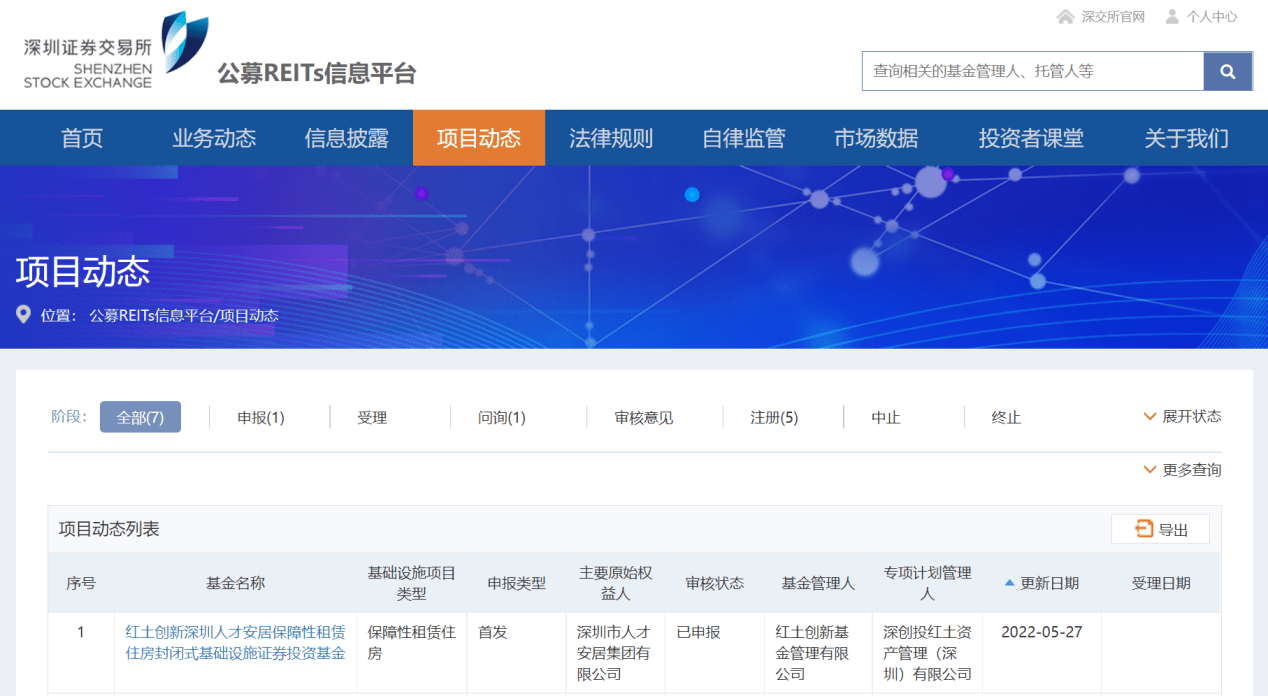Click the 导出 export button
The width and height of the screenshot is (1268, 696).
[x=1160, y=529]
